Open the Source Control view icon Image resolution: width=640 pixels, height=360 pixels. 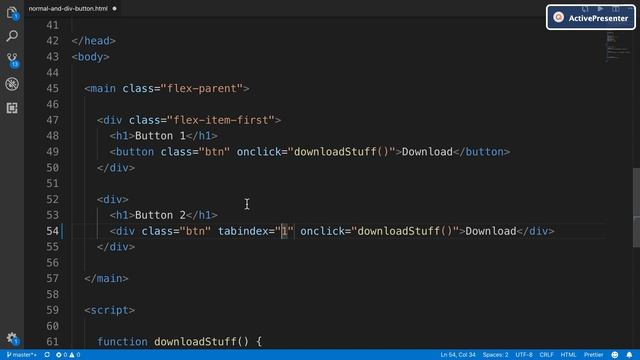pyautogui.click(x=12, y=60)
